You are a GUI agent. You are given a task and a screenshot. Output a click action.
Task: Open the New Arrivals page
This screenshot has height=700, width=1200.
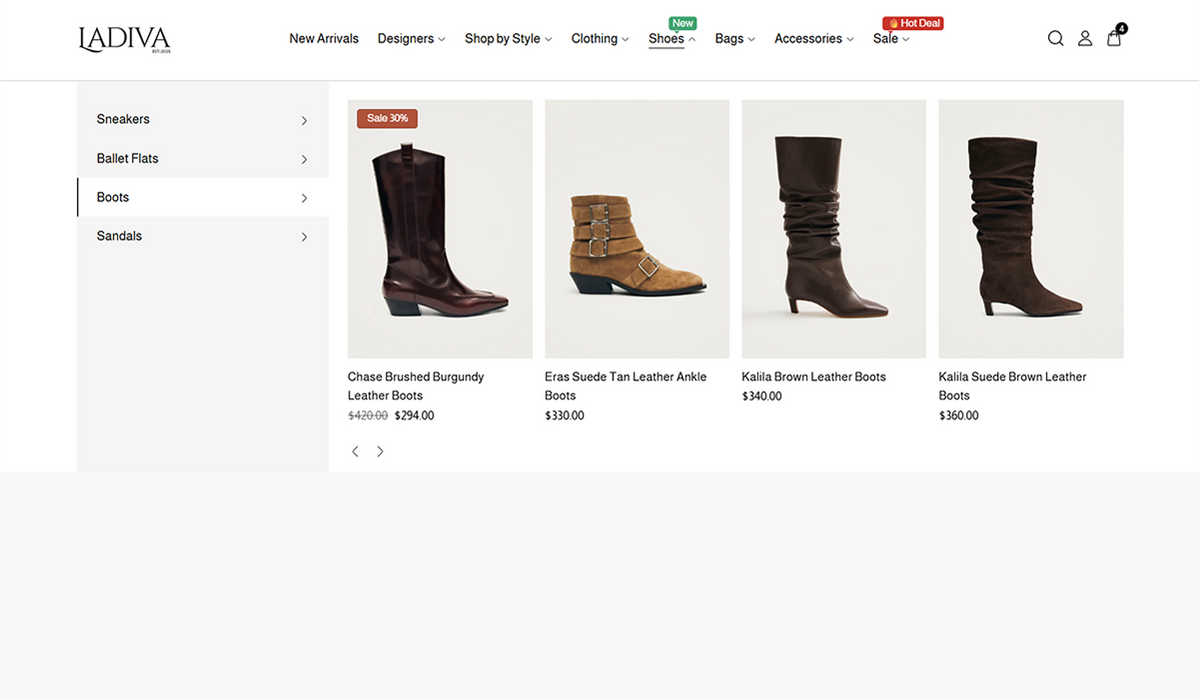(324, 39)
